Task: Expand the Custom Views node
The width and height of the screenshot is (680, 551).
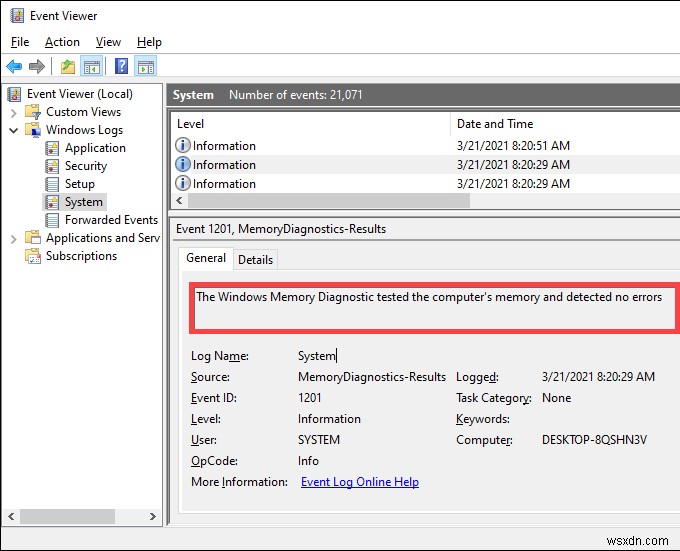Action: [13, 113]
